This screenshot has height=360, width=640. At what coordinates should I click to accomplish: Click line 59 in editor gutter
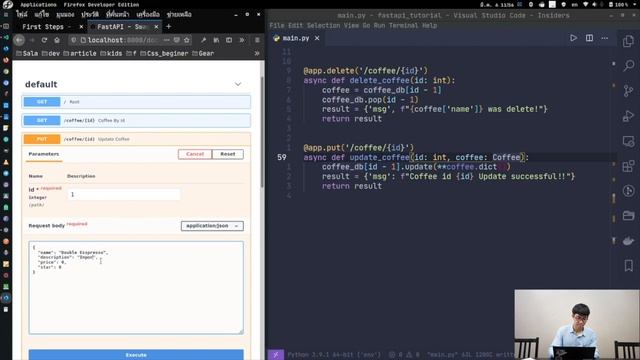pos(282,157)
